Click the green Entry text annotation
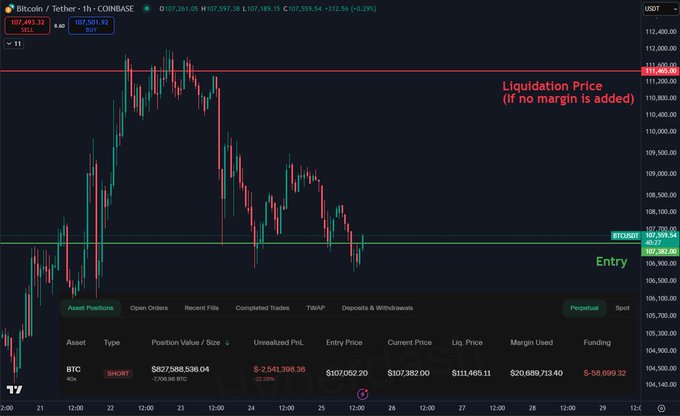The height and width of the screenshot is (416, 680). click(611, 262)
